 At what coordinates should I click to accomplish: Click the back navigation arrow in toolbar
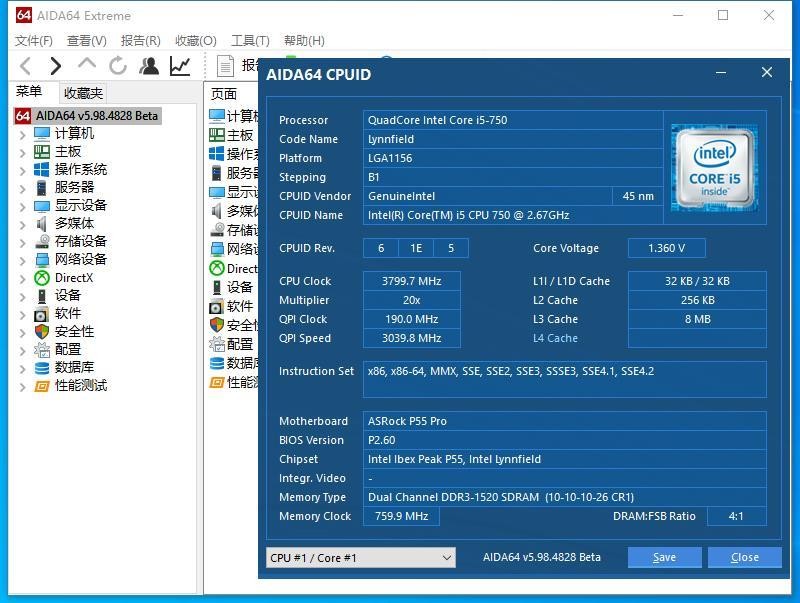[x=25, y=66]
